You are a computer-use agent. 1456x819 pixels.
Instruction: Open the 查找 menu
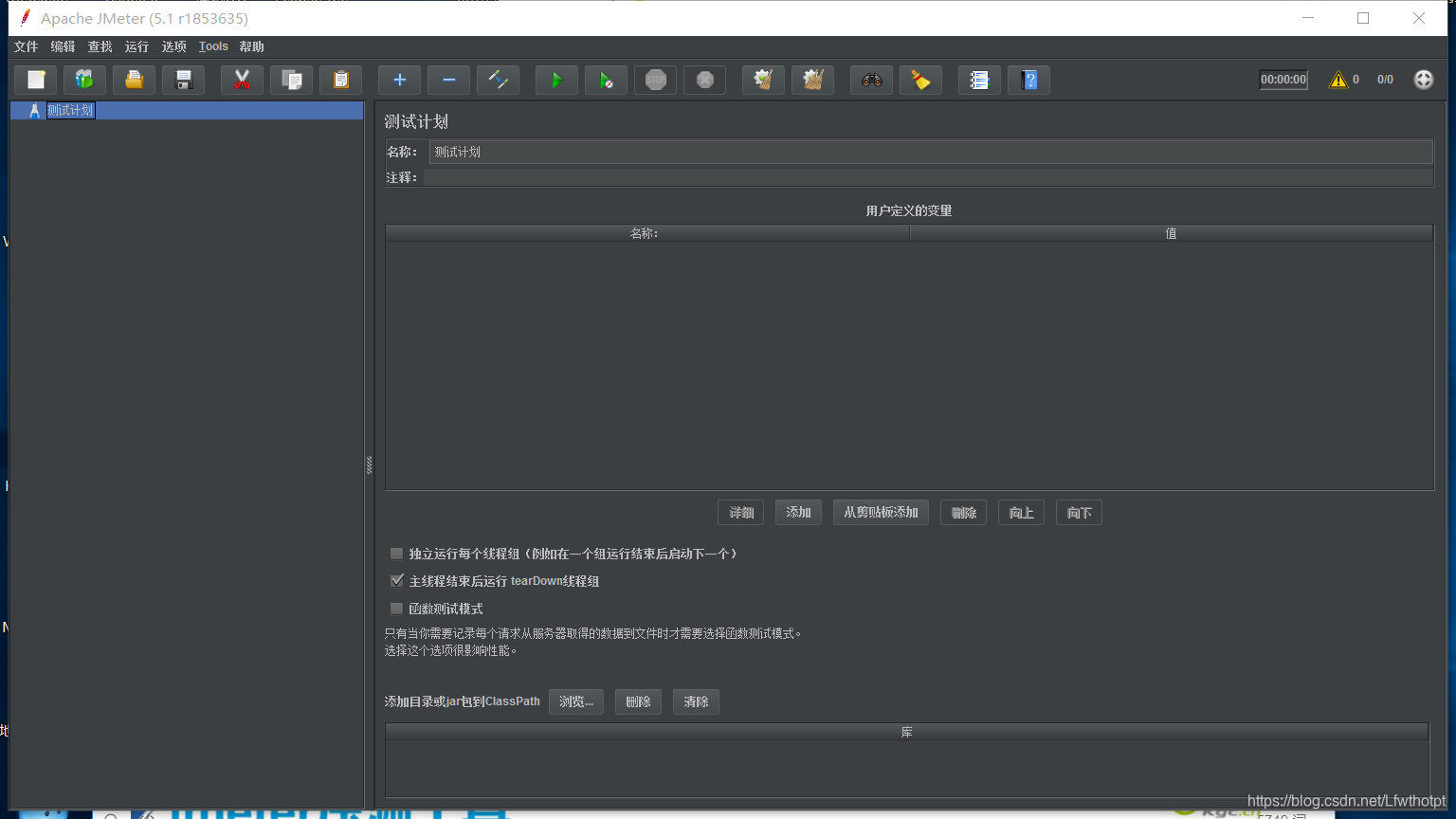click(100, 46)
